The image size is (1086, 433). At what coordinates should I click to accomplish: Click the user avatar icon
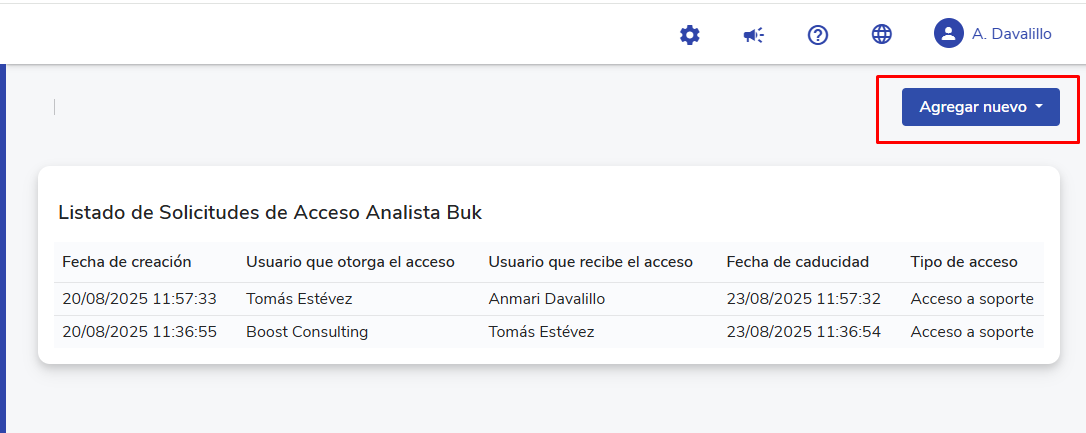click(948, 34)
